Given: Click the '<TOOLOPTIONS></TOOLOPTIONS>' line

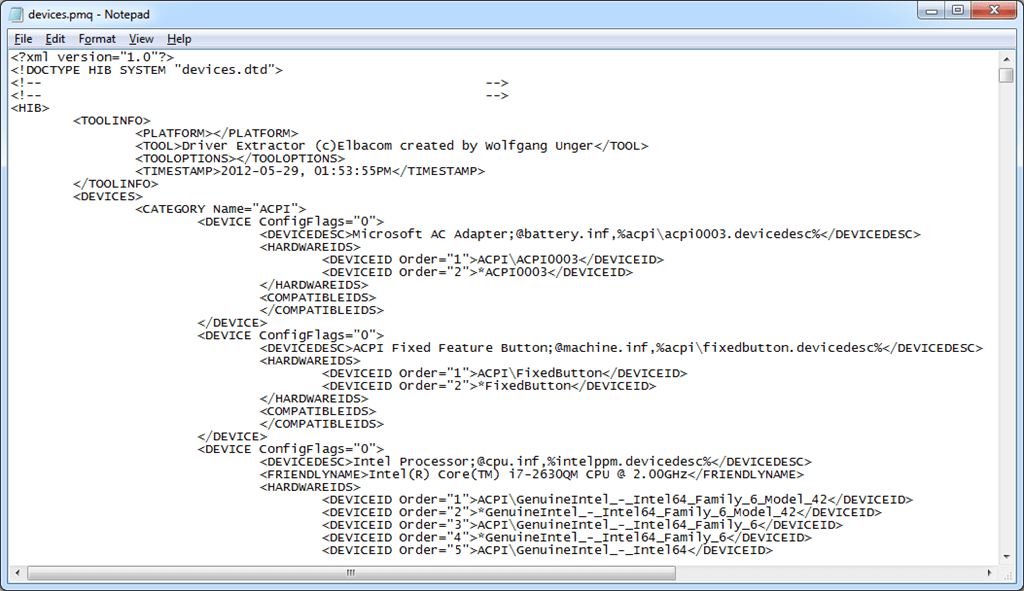Looking at the screenshot, I should (x=240, y=159).
